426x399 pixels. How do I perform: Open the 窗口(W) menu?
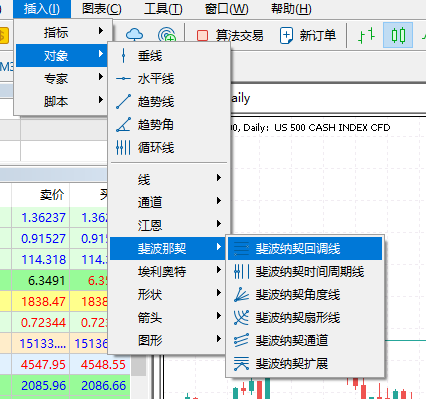pos(226,9)
